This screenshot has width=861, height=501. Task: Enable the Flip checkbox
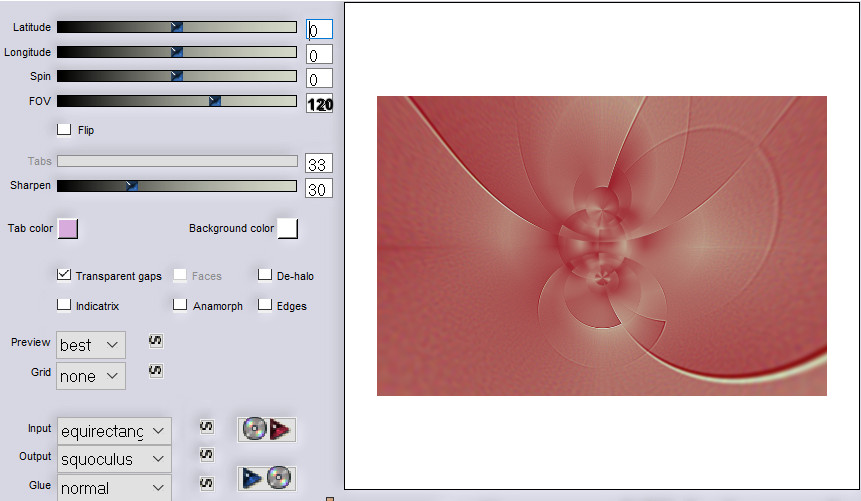pyautogui.click(x=65, y=129)
